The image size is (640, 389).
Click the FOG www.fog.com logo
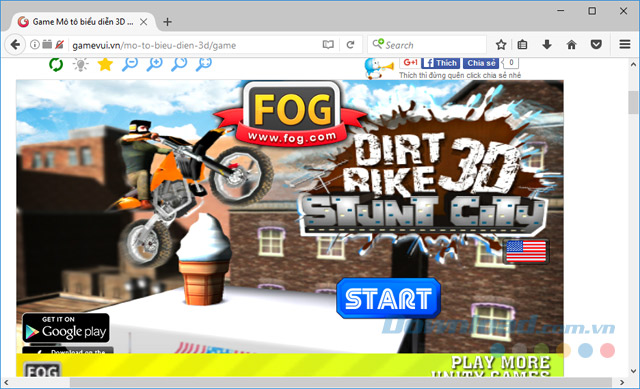click(290, 114)
